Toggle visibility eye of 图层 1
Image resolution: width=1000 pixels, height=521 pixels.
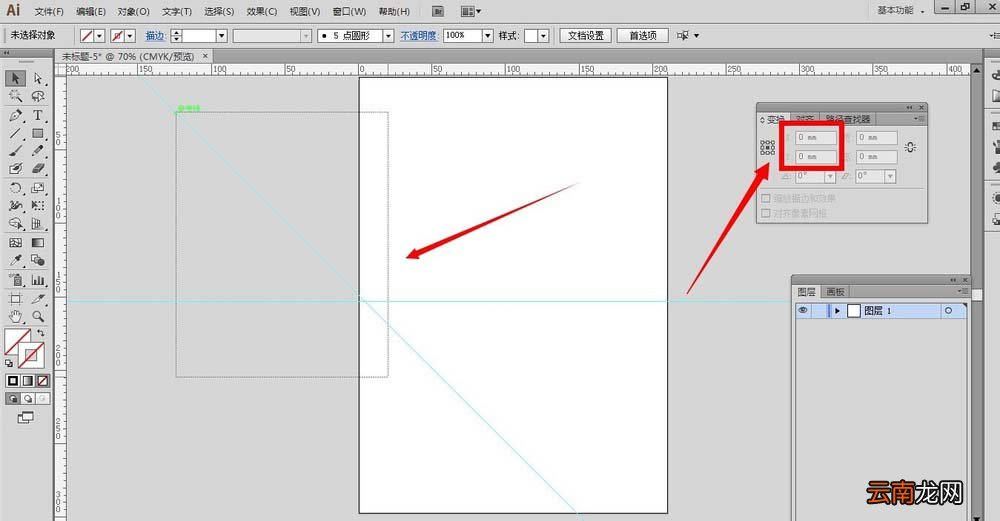pos(803,311)
